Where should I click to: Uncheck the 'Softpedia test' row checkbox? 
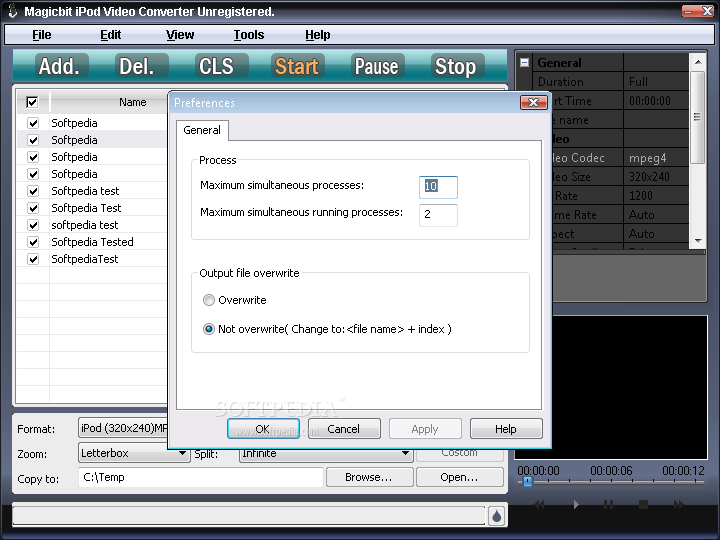[x=33, y=191]
